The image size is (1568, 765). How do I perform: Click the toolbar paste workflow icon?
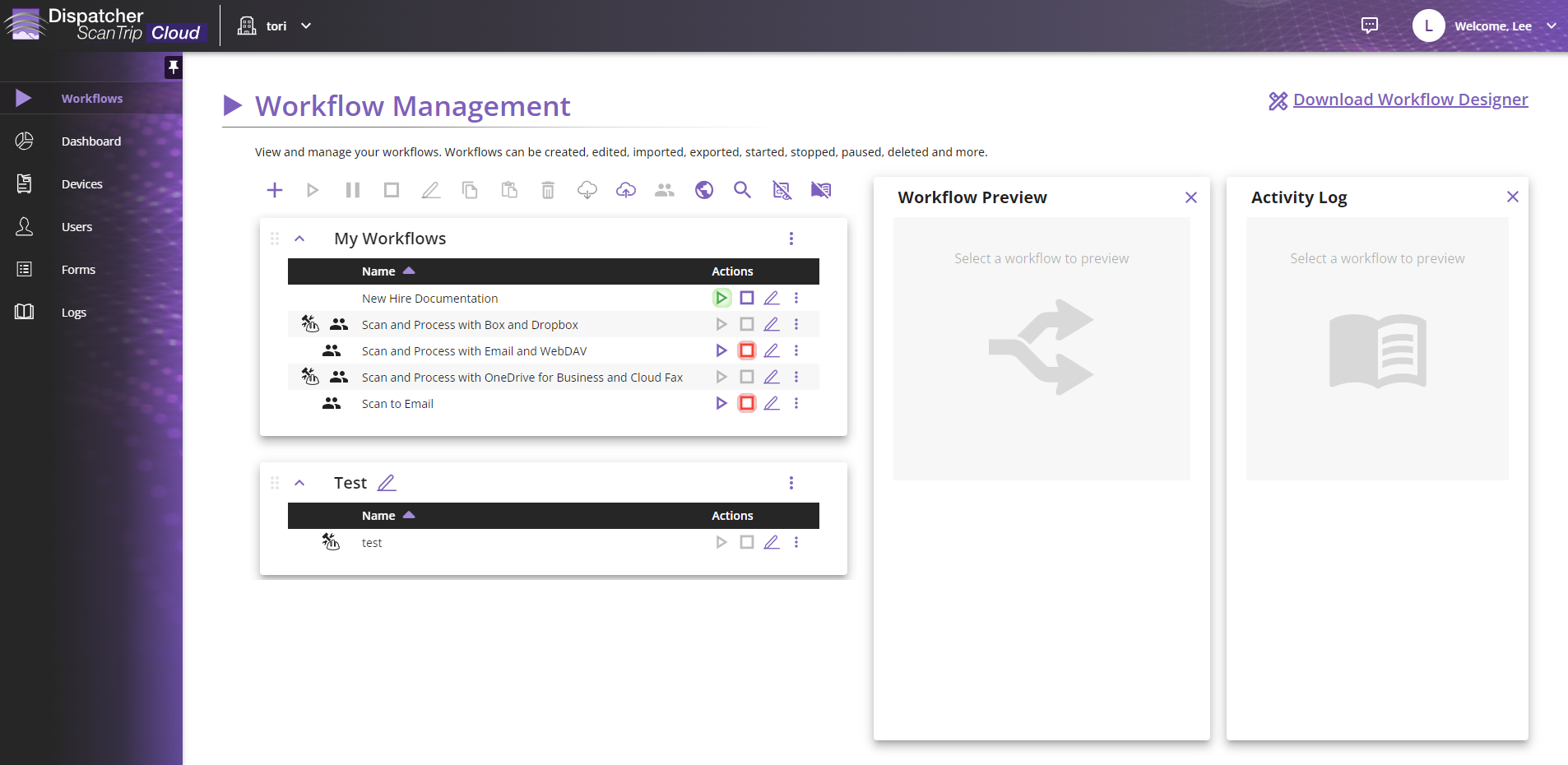pos(509,190)
